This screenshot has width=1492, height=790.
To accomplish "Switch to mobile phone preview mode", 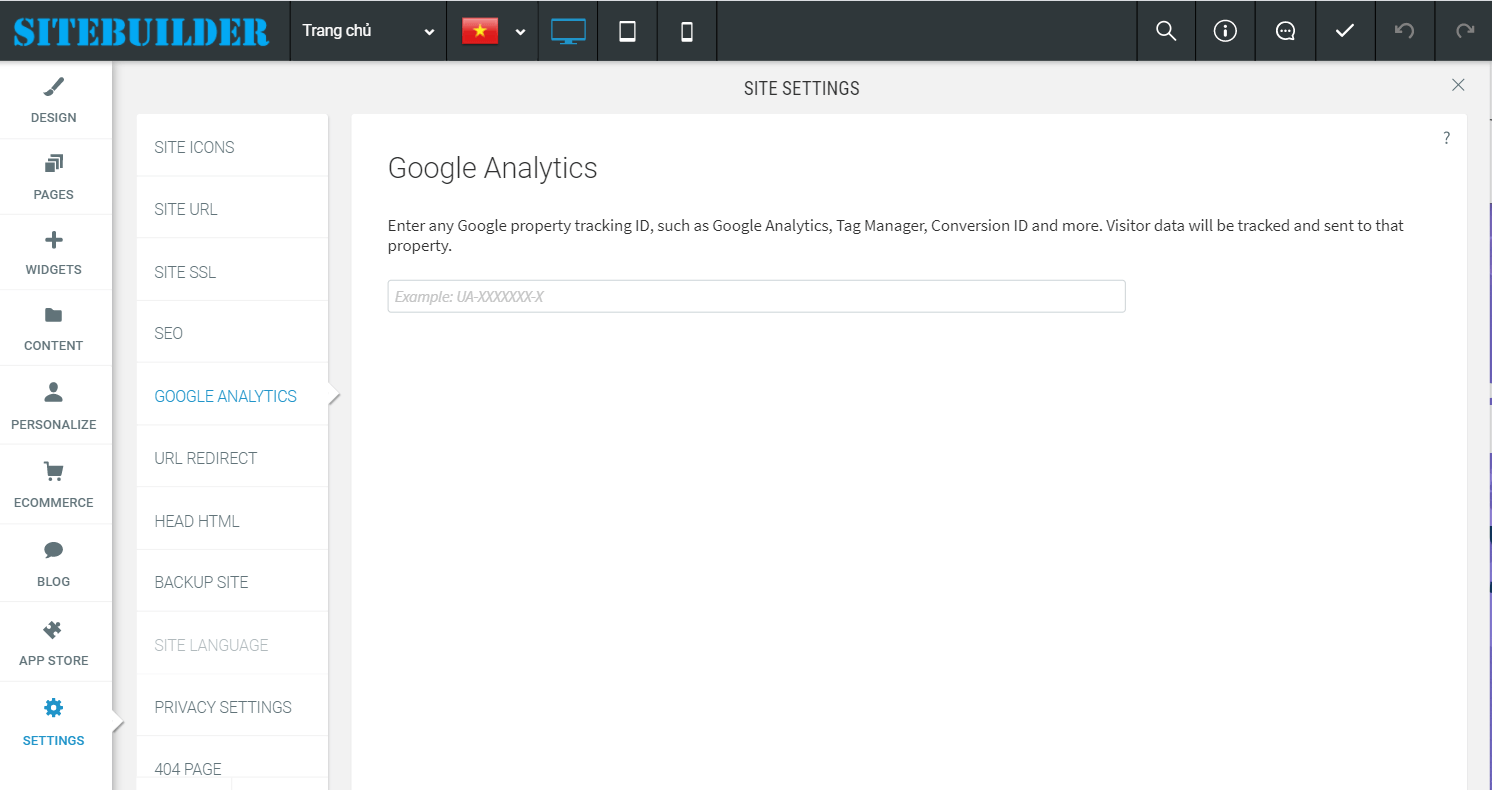I will pyautogui.click(x=687, y=31).
